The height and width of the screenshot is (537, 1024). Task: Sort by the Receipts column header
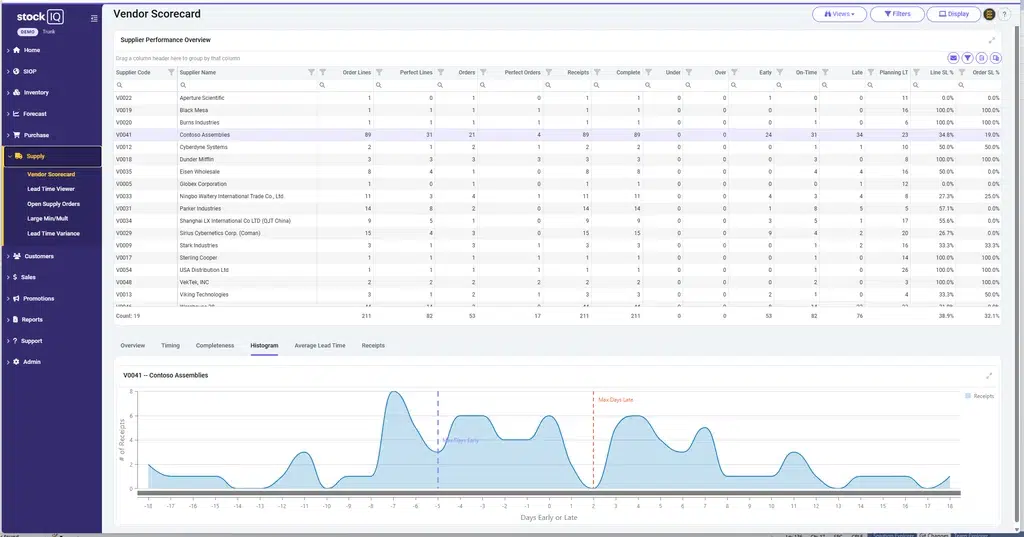click(578, 73)
